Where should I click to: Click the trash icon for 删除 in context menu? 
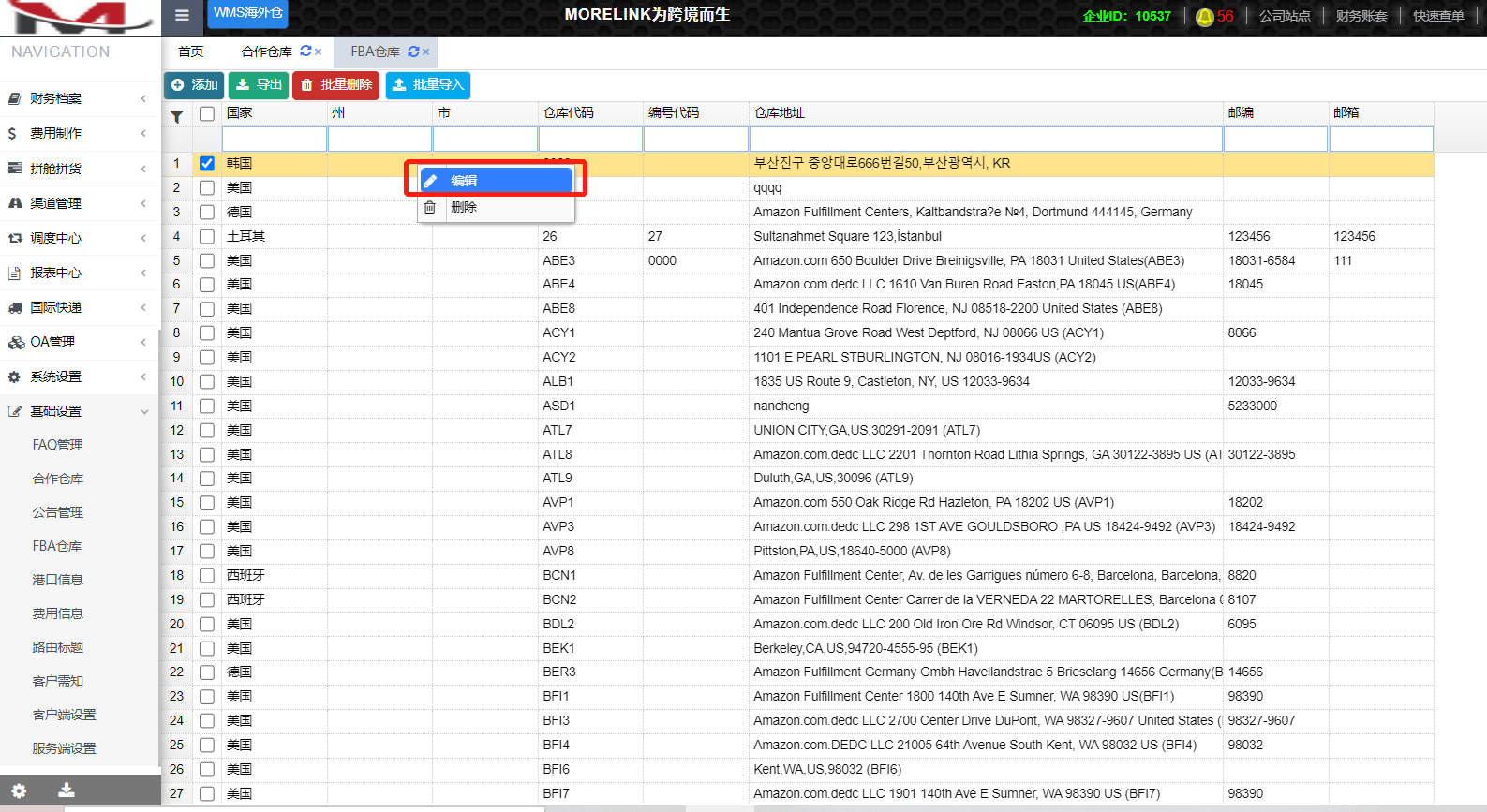coord(430,207)
